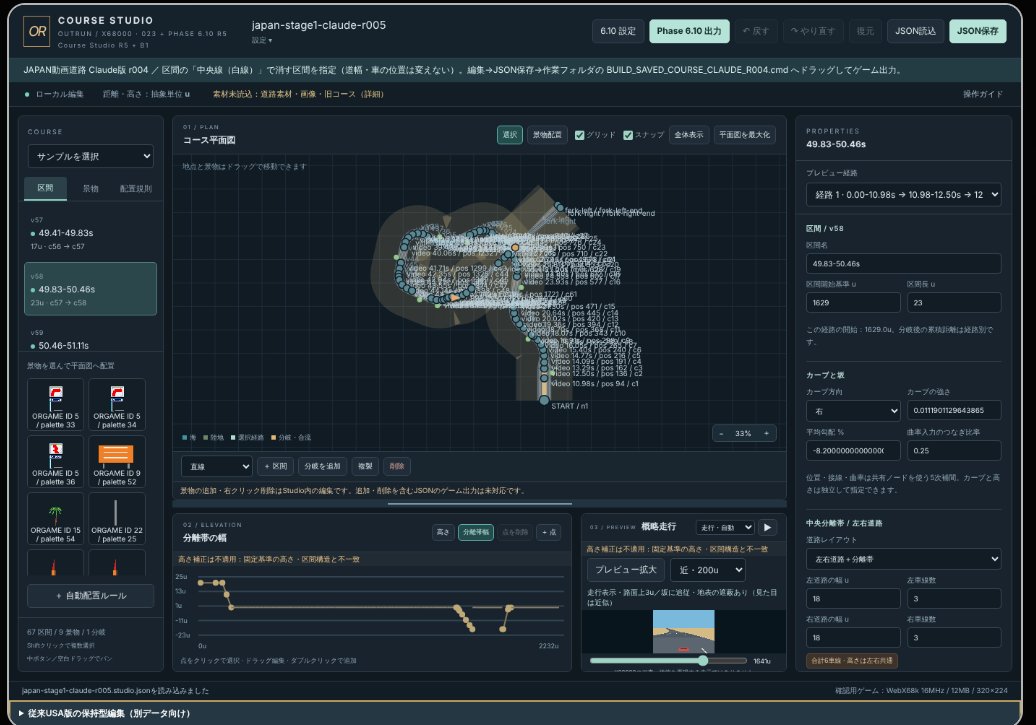
Task: Open the 直線 segment type dropdown
Action: 217,466
